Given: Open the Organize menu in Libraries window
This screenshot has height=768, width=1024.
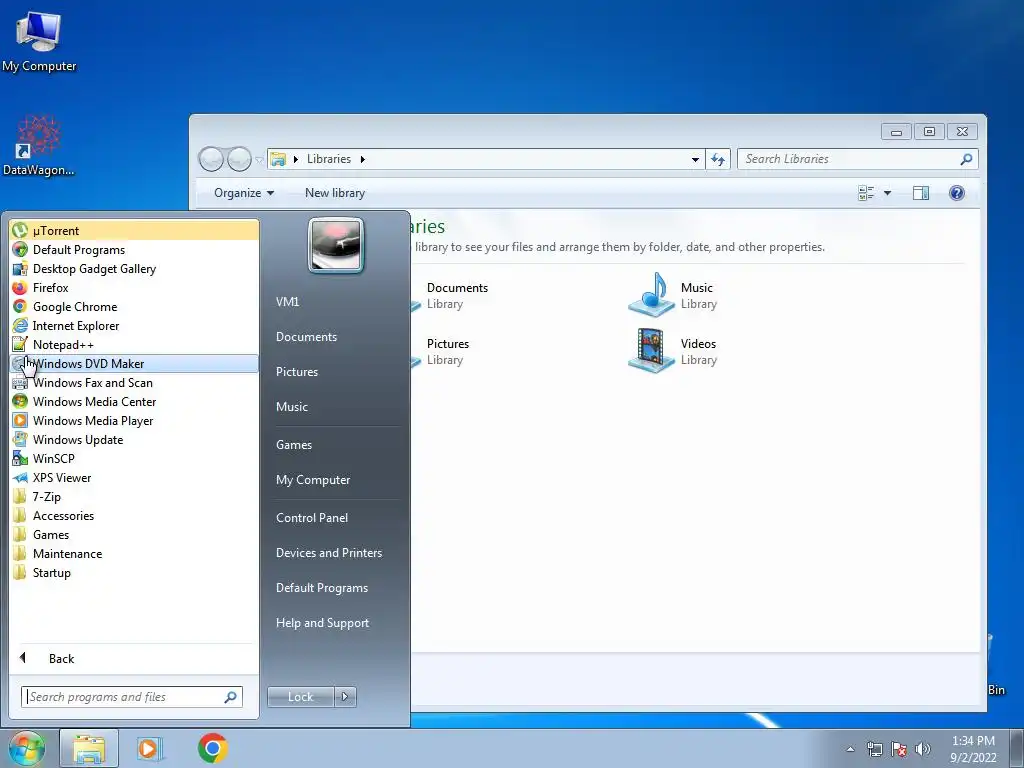Looking at the screenshot, I should point(244,193).
